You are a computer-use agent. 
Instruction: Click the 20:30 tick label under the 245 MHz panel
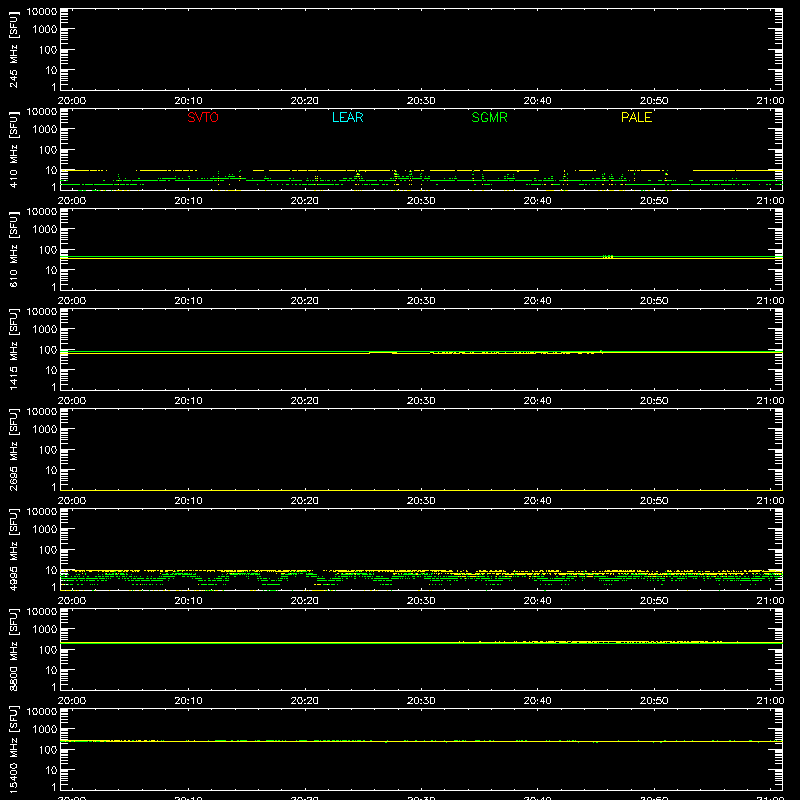point(421,101)
